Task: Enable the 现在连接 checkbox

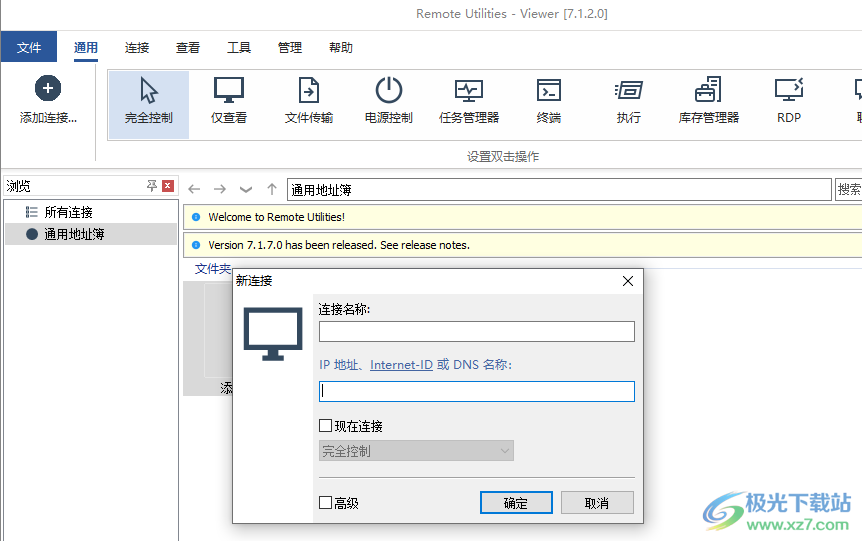Action: coord(325,426)
